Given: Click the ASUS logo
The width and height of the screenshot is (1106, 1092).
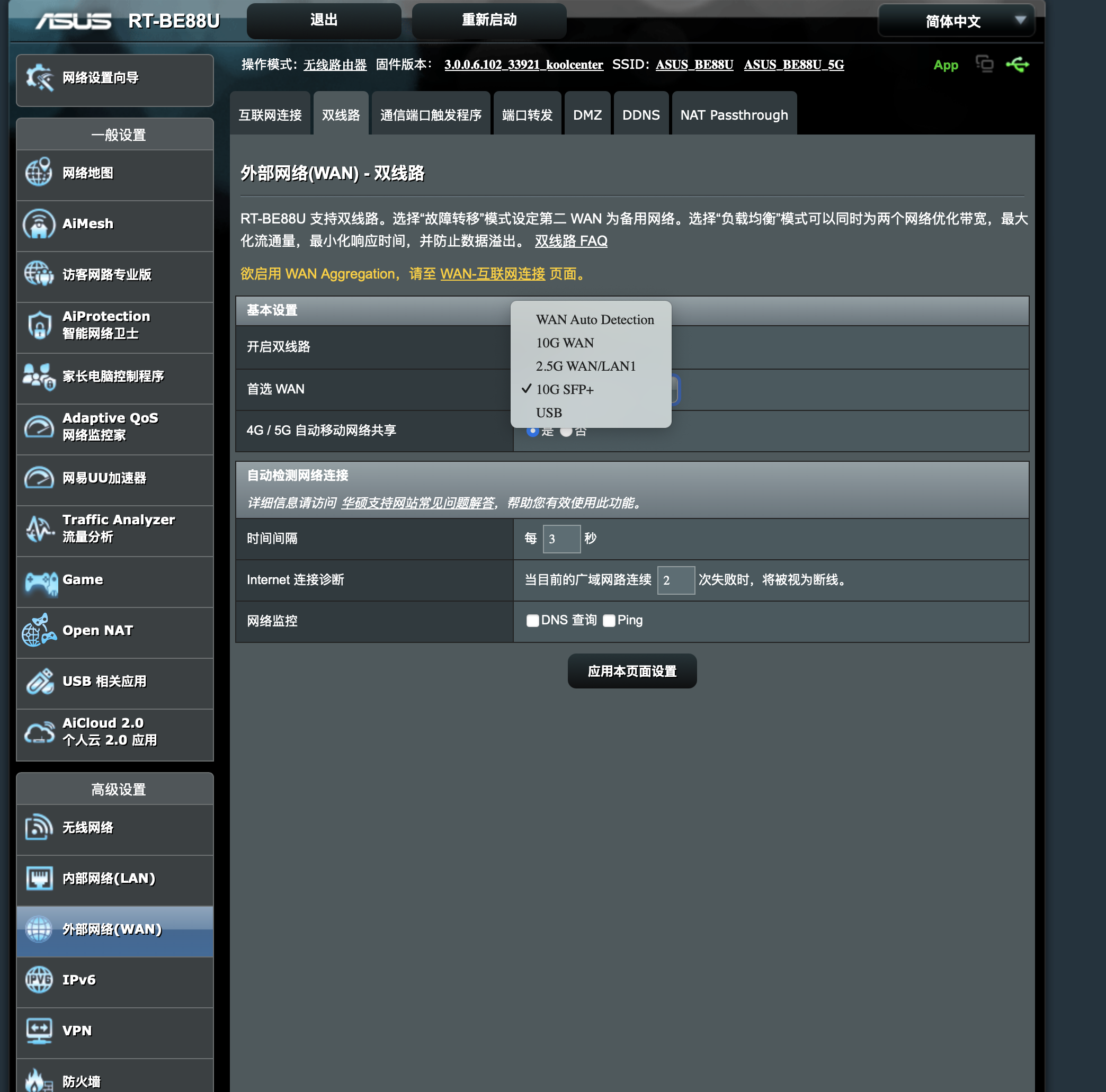Looking at the screenshot, I should [x=73, y=21].
